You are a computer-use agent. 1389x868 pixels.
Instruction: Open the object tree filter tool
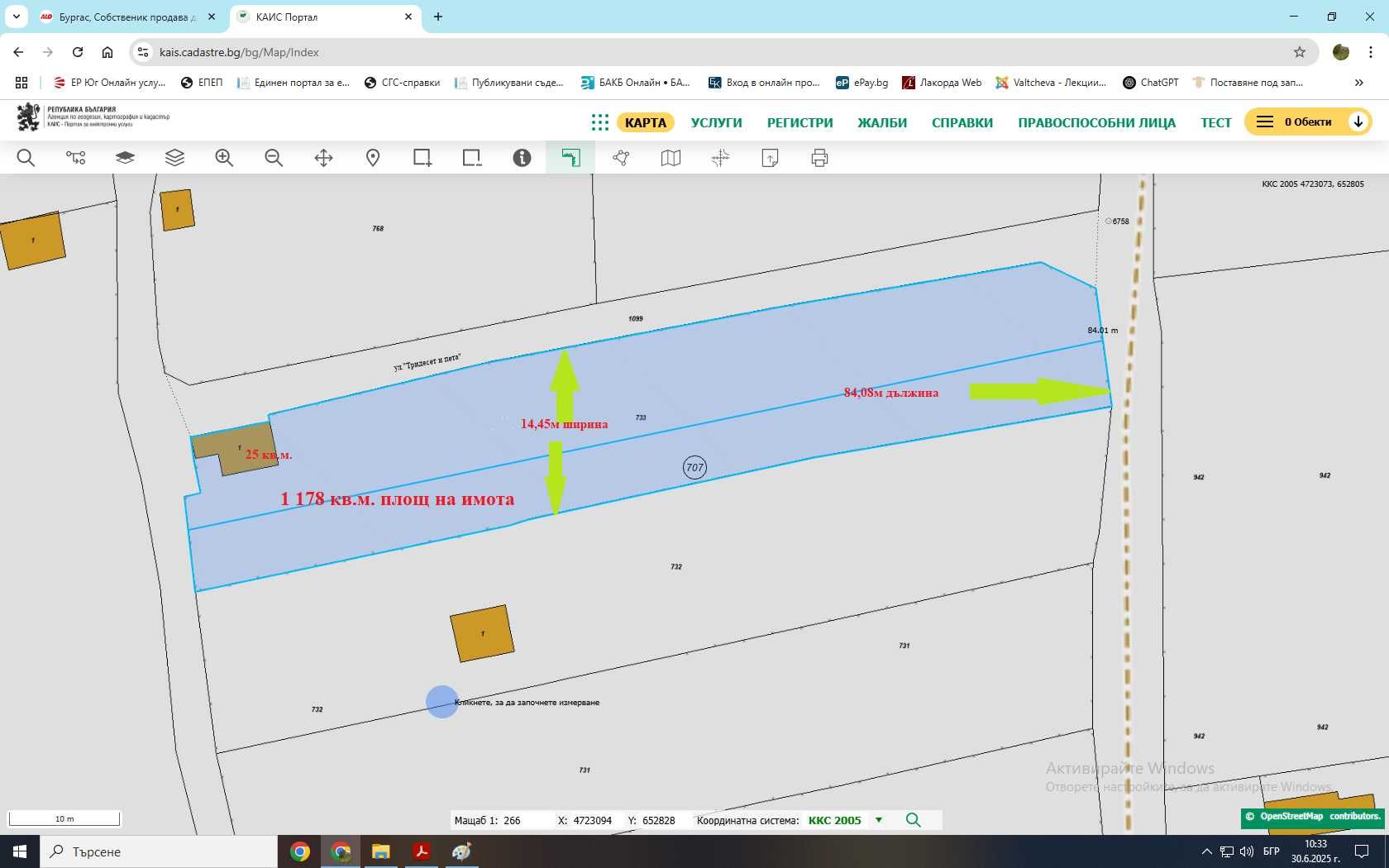point(75,158)
